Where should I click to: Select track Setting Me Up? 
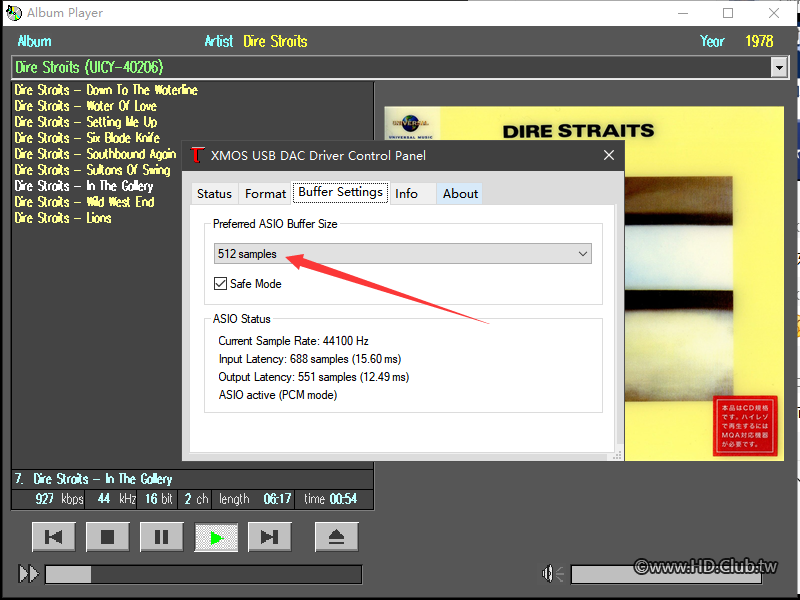(x=86, y=122)
